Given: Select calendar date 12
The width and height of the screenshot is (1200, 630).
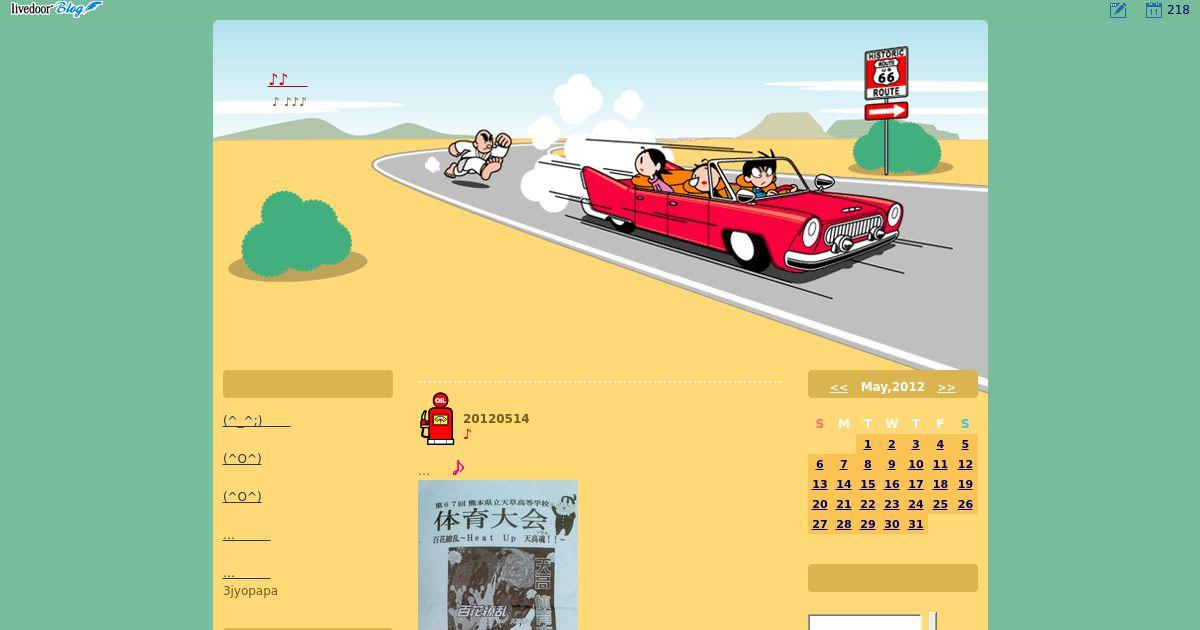Looking at the screenshot, I should 965,464.
